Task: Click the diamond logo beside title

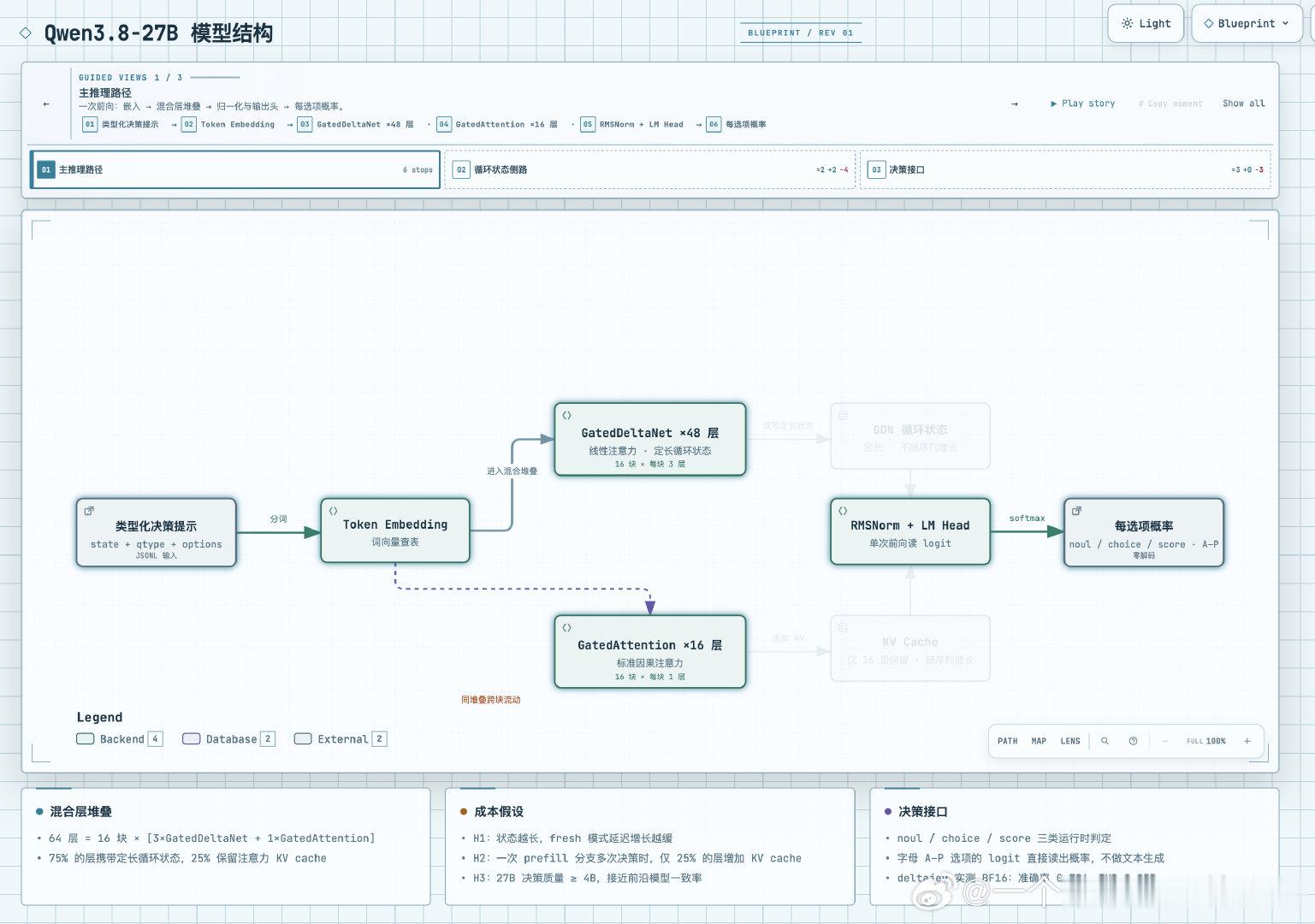Action: pyautogui.click(x=26, y=33)
